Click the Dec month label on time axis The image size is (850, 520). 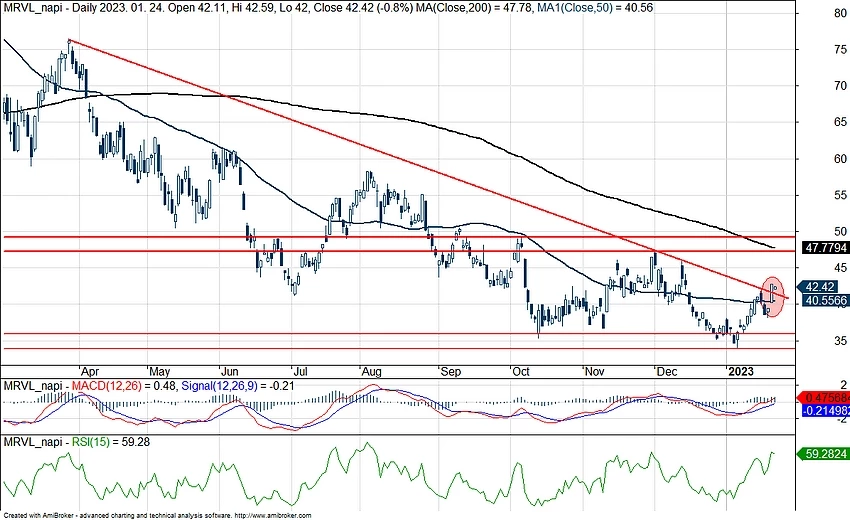click(x=667, y=371)
